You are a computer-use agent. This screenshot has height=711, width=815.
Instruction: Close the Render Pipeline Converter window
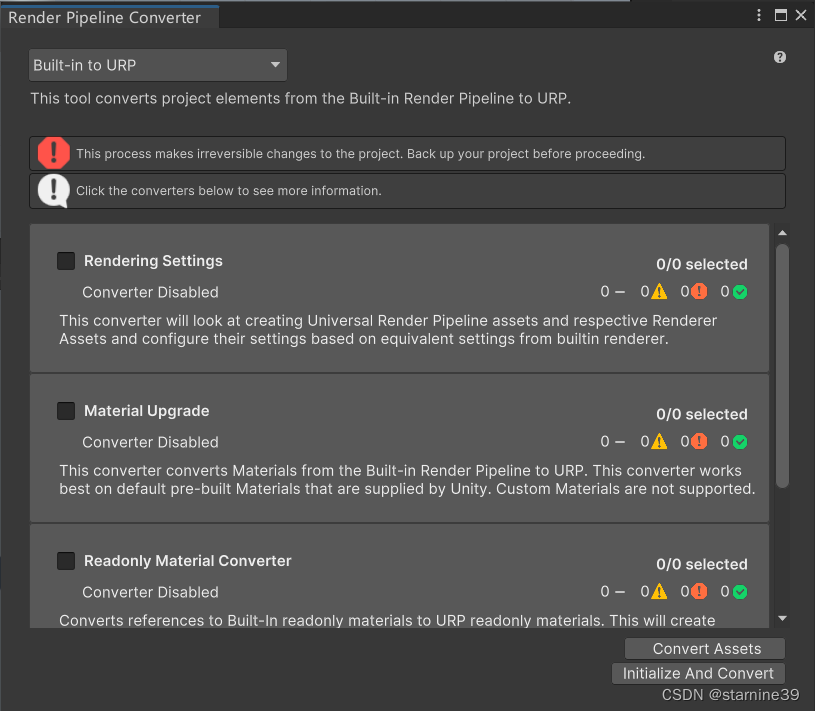point(801,15)
